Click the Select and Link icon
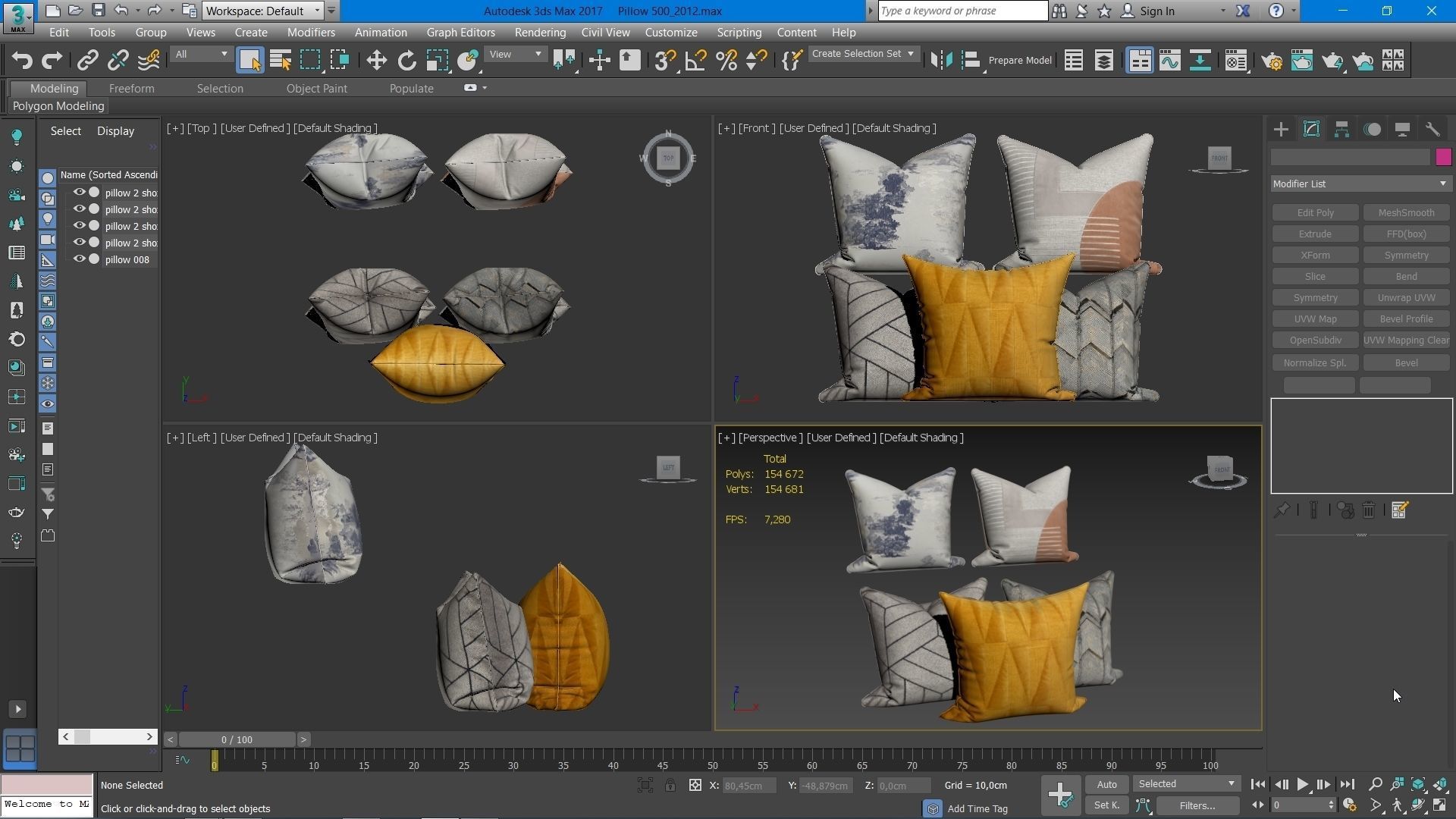1456x819 pixels. coord(87,61)
